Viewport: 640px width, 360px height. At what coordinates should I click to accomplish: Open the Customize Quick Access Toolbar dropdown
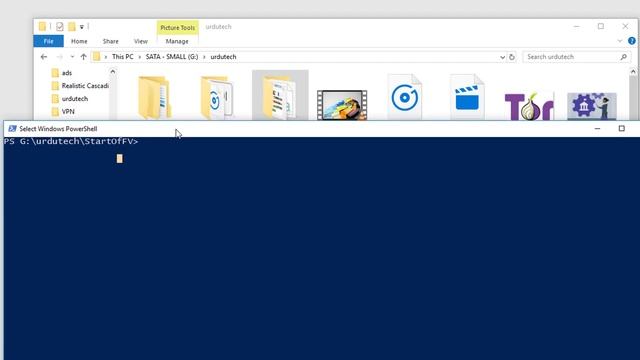(82, 27)
